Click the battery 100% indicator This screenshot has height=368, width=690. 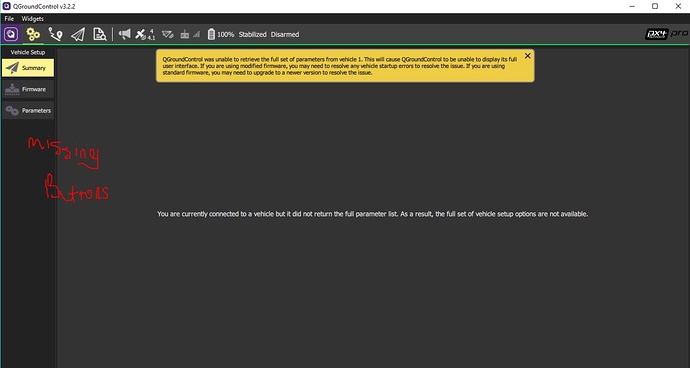(x=220, y=34)
